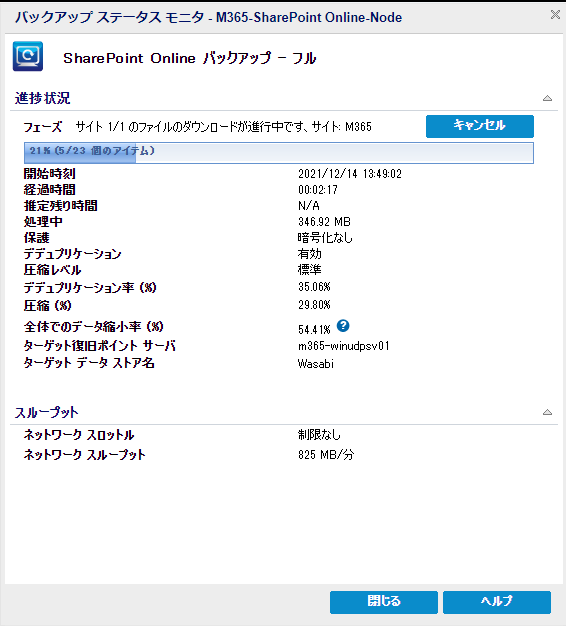
Task: Click the phase status text about site M365
Action: [224, 127]
